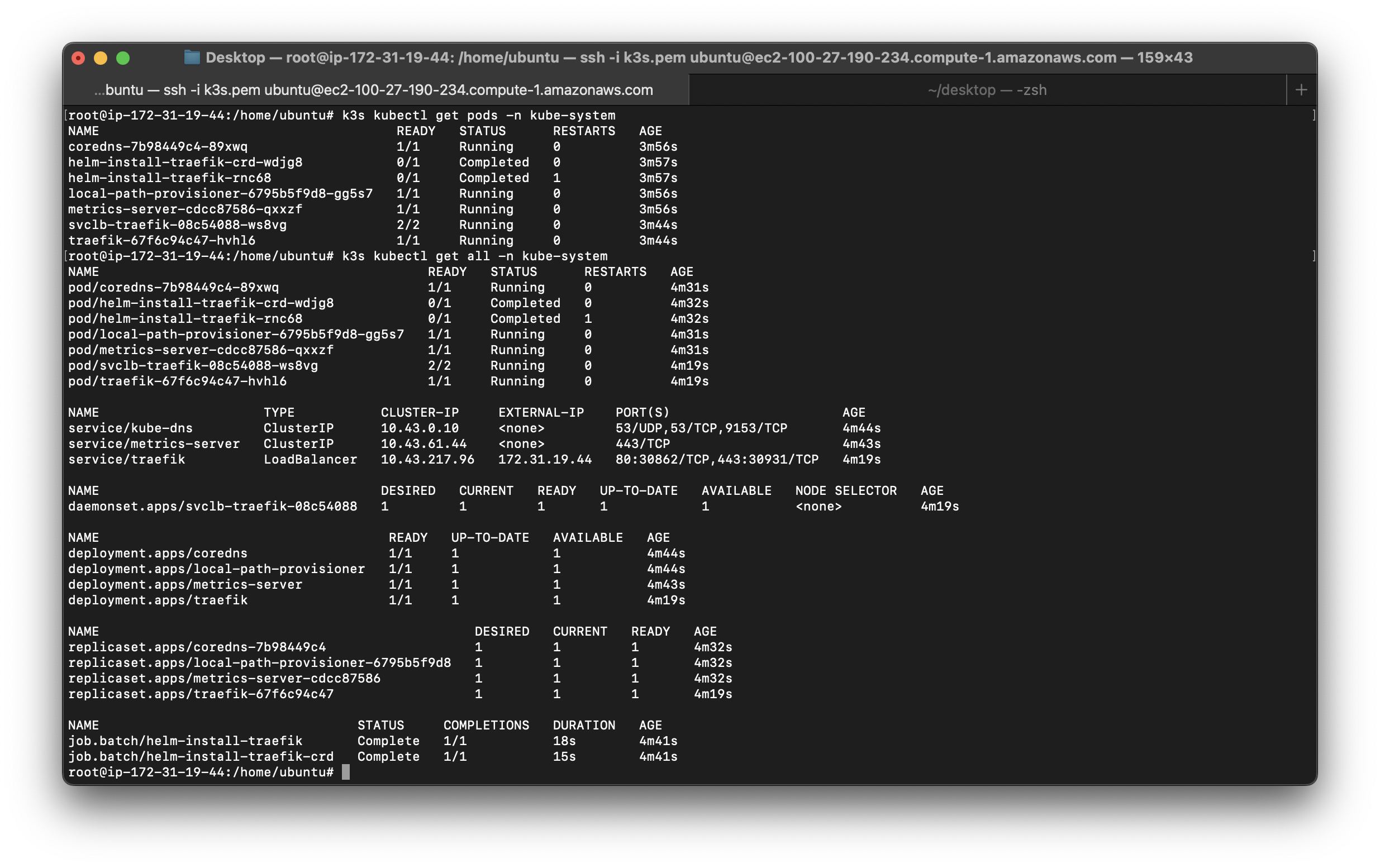Select the replicaset.apps/traefik-67f6c94c47 row
This screenshot has height=868, width=1380.
click(199, 694)
